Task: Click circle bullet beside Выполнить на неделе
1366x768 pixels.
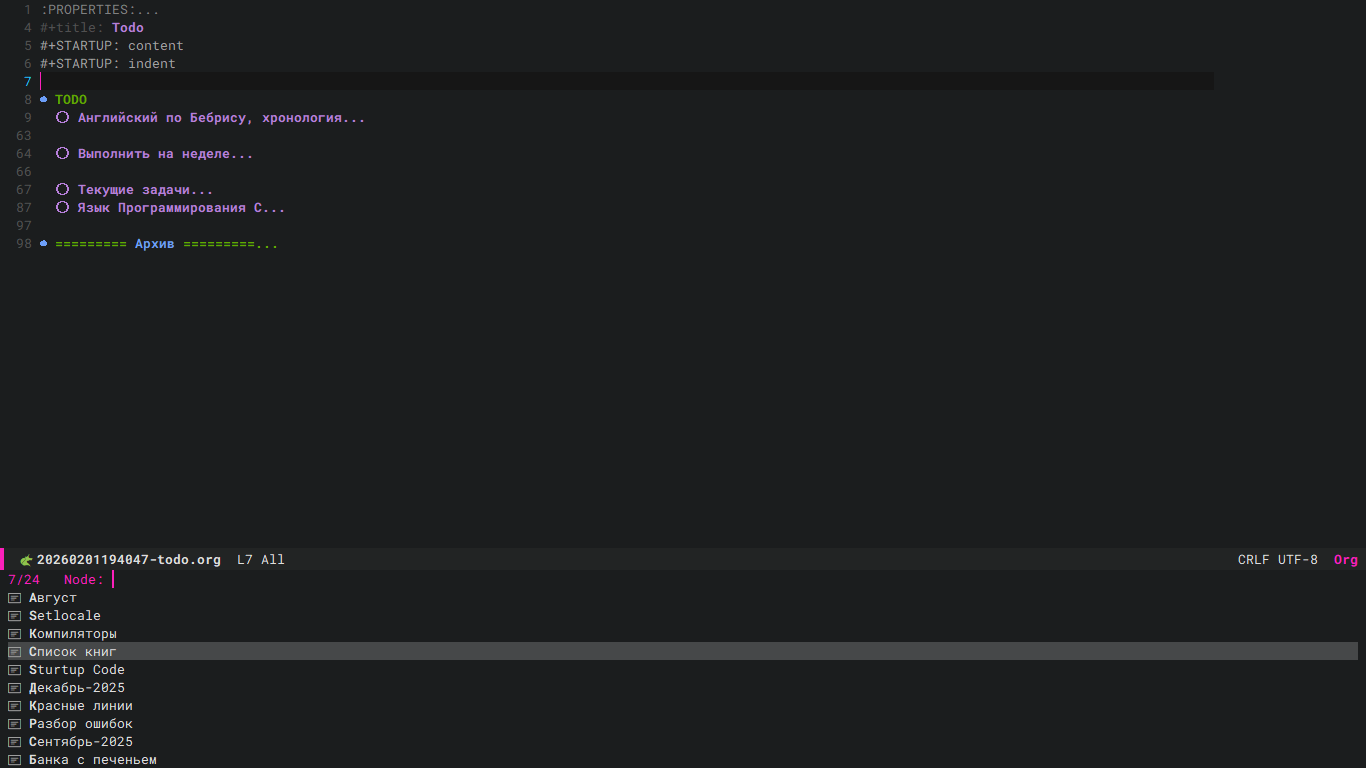Action: pos(62,154)
